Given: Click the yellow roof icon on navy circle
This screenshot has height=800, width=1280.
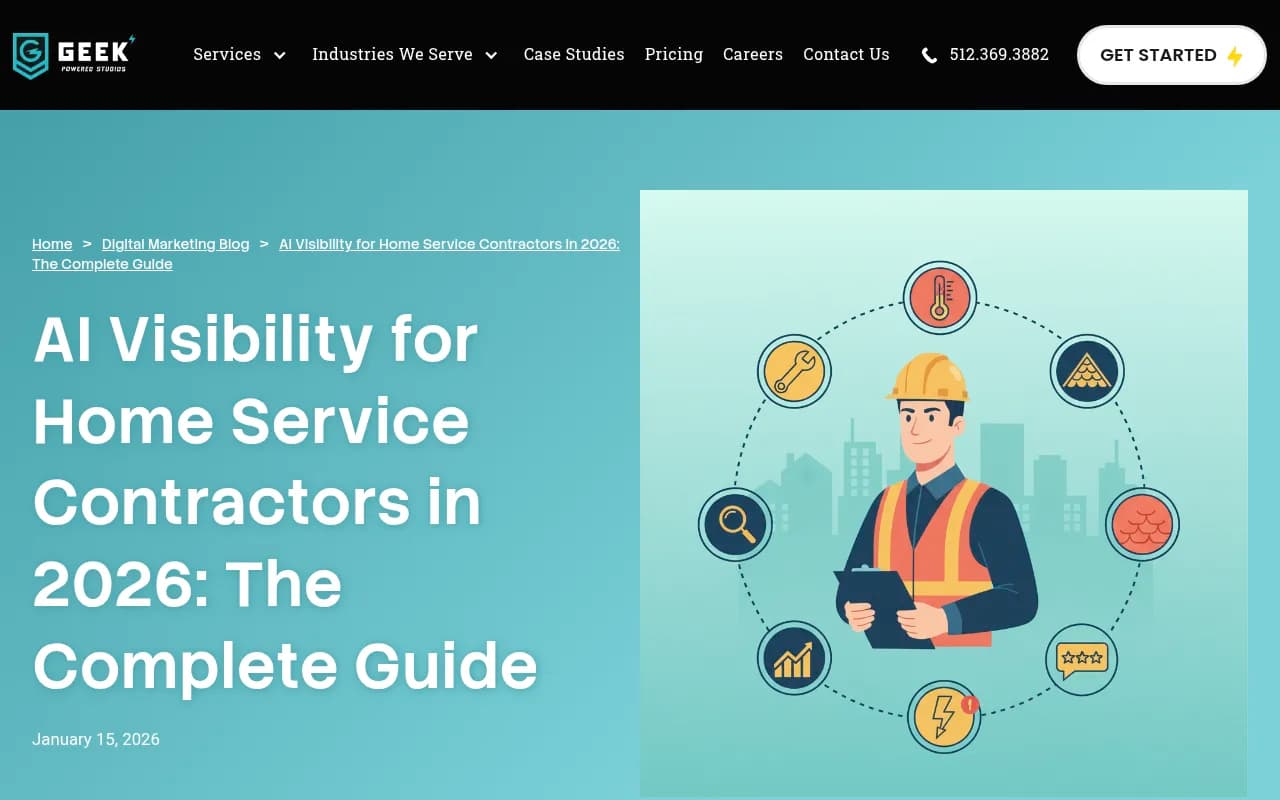Looking at the screenshot, I should point(1087,372).
